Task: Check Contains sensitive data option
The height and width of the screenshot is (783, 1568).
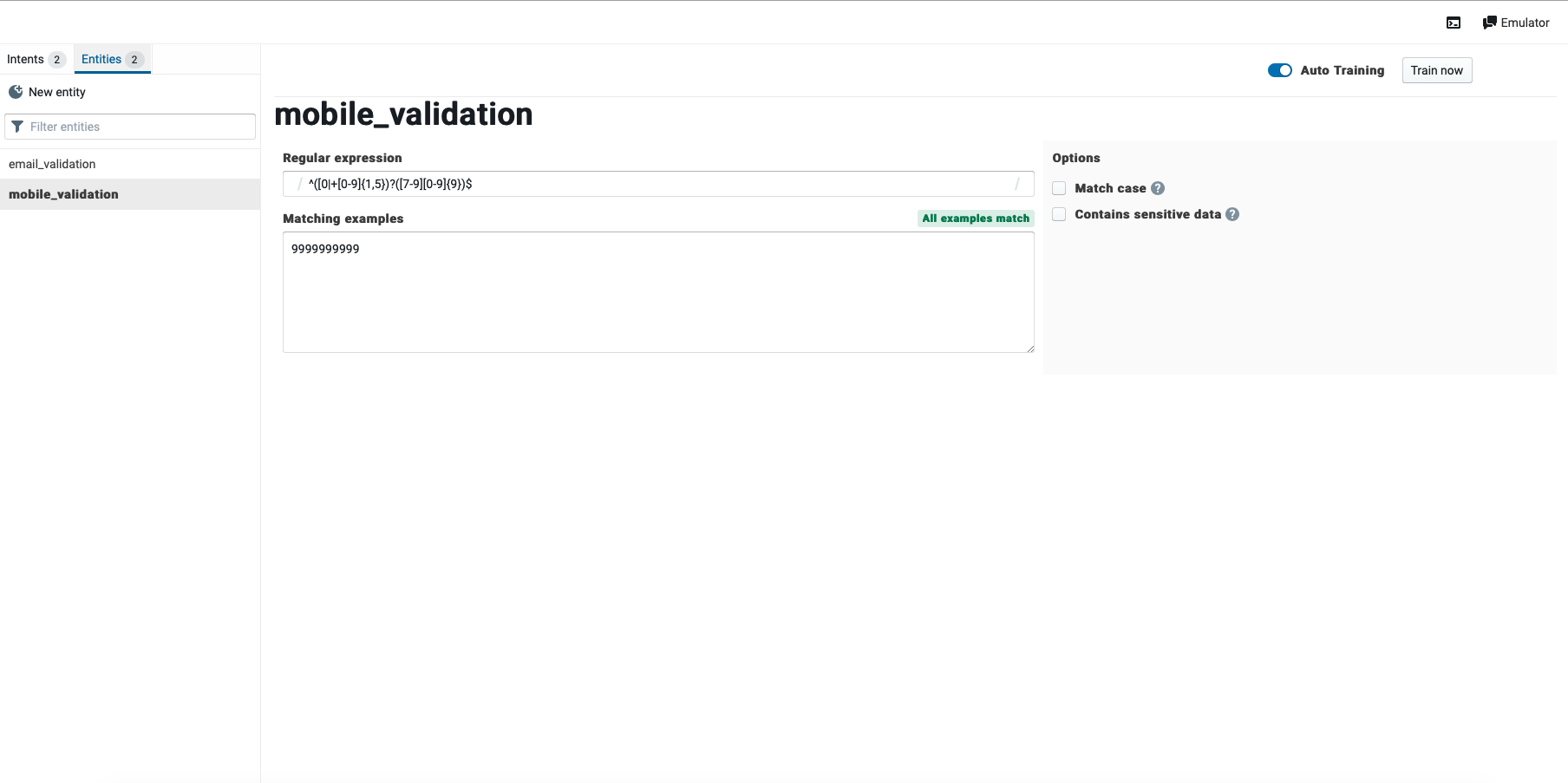Action: (x=1059, y=214)
